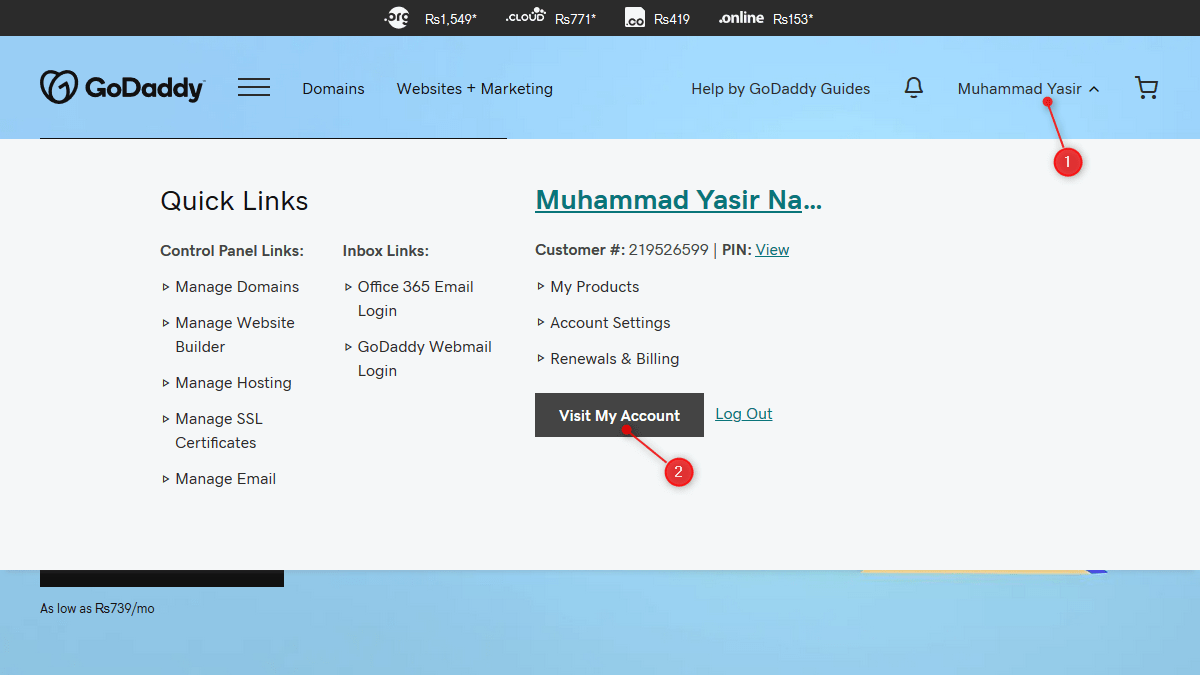Select customer number 219526599 text
This screenshot has width=1200, height=675.
click(x=668, y=250)
